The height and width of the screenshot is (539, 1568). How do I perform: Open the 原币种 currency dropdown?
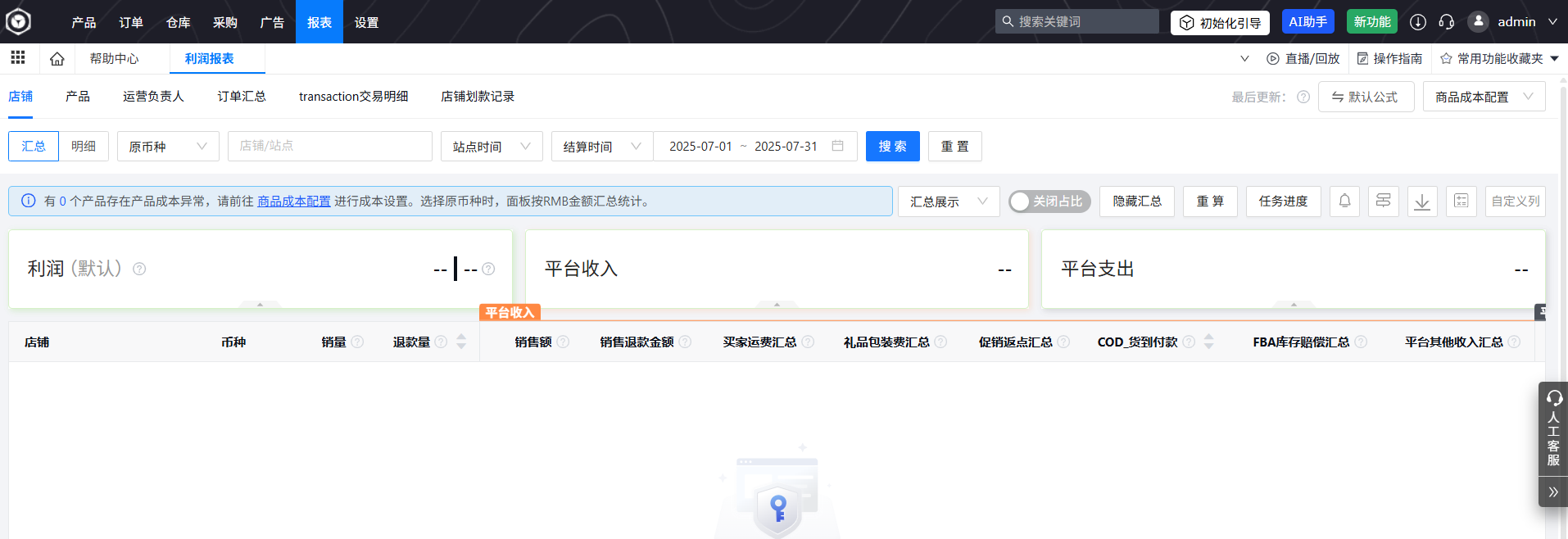(167, 147)
